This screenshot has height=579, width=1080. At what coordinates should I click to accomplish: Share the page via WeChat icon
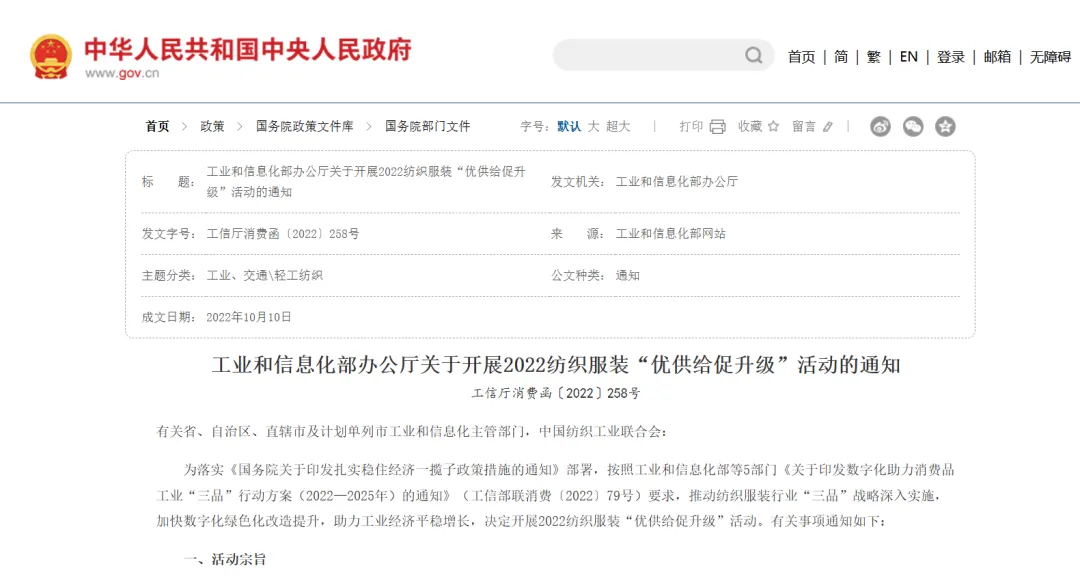coord(913,126)
